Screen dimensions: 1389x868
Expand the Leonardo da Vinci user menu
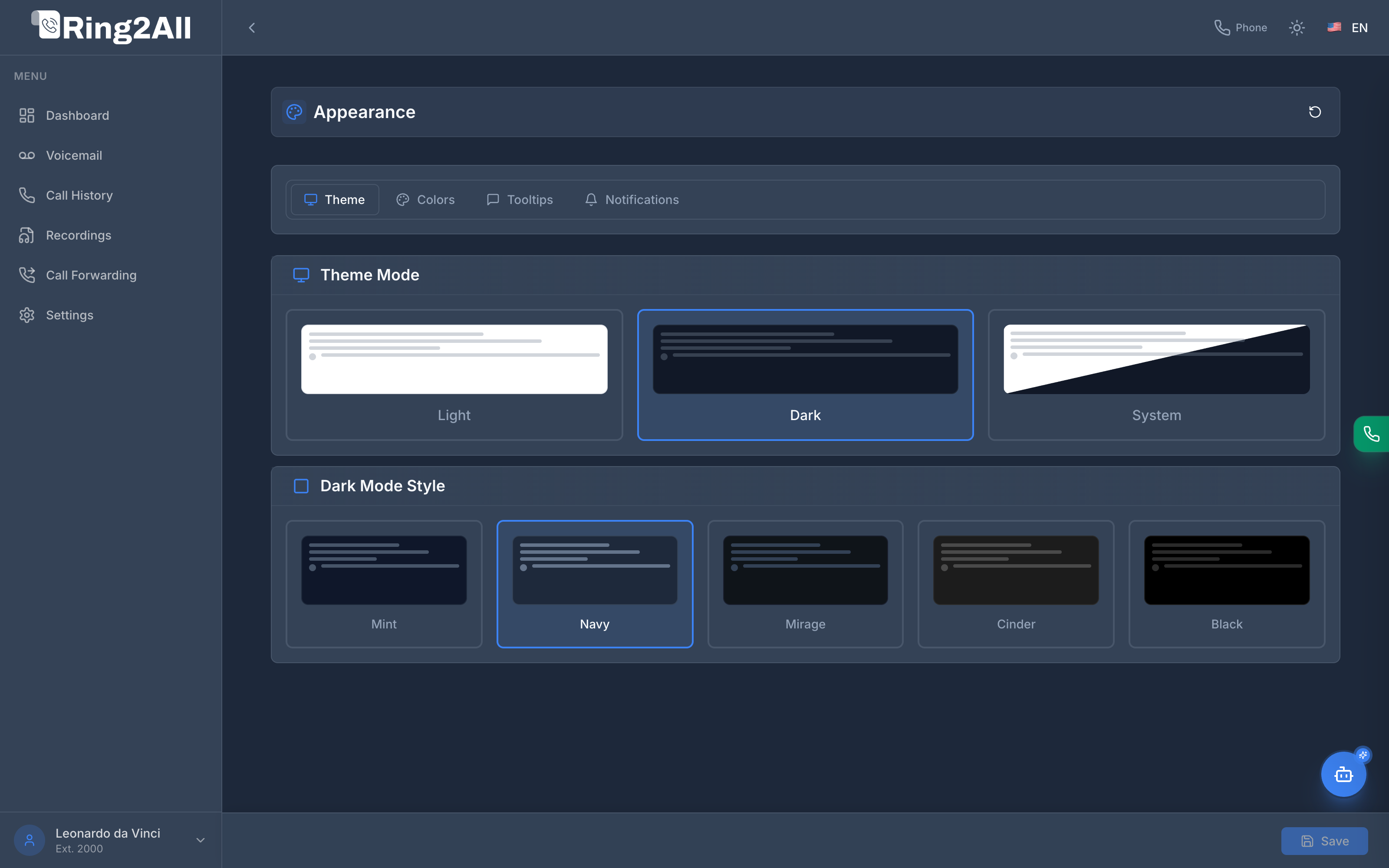(111, 841)
